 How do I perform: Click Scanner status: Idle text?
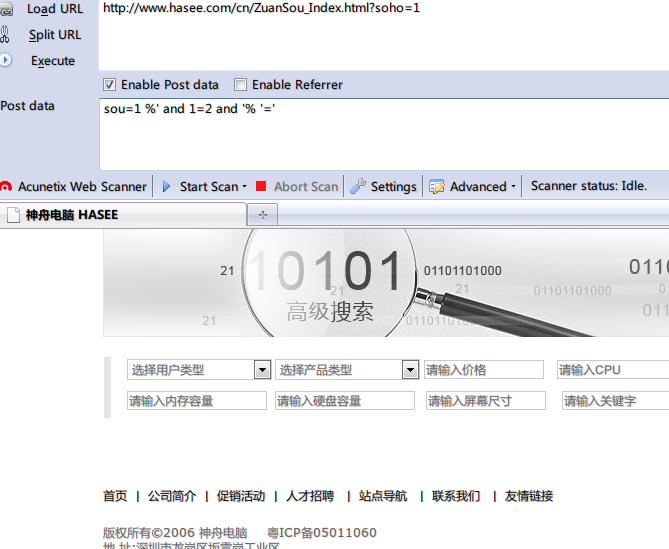pyautogui.click(x=589, y=186)
